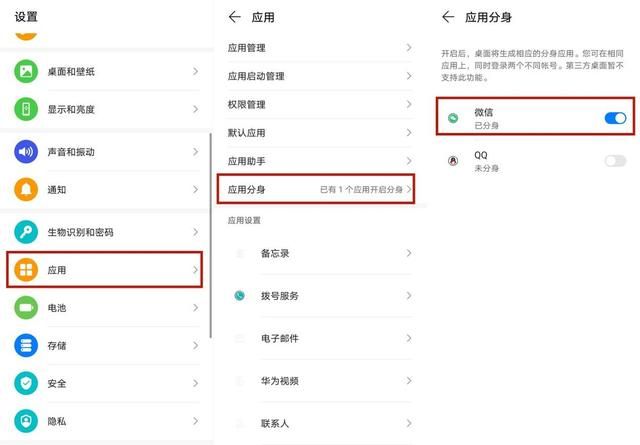Tap the settings list scrollbar

click(210, 235)
